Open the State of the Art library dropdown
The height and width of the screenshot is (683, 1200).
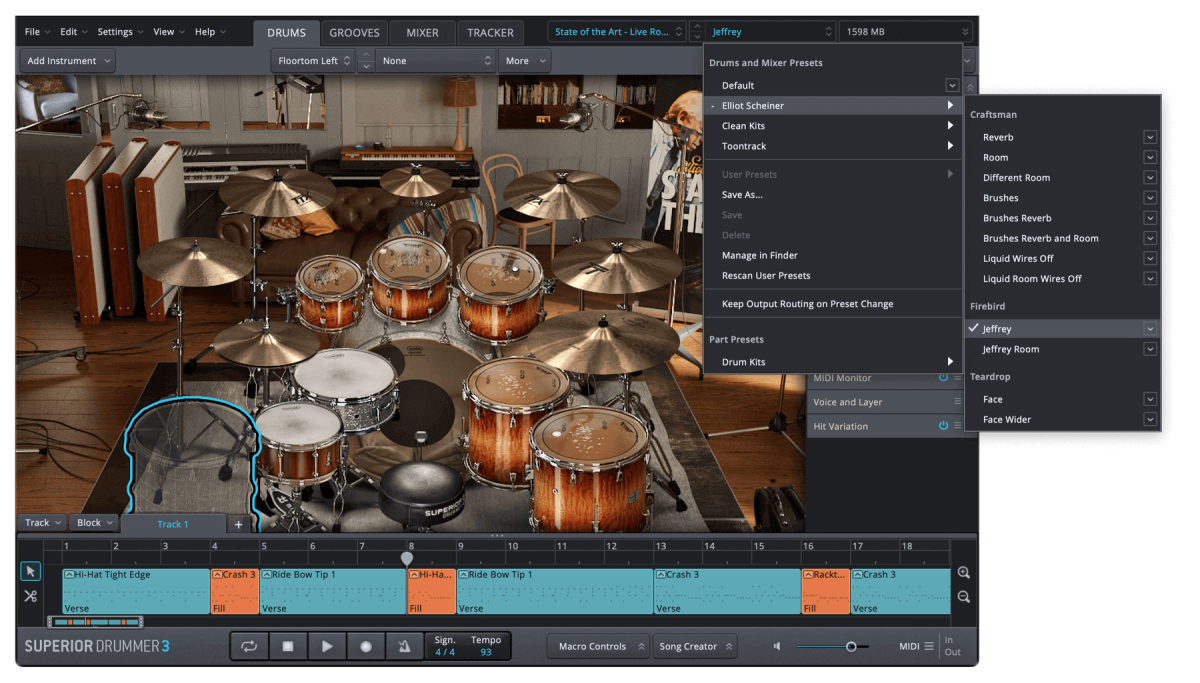617,32
